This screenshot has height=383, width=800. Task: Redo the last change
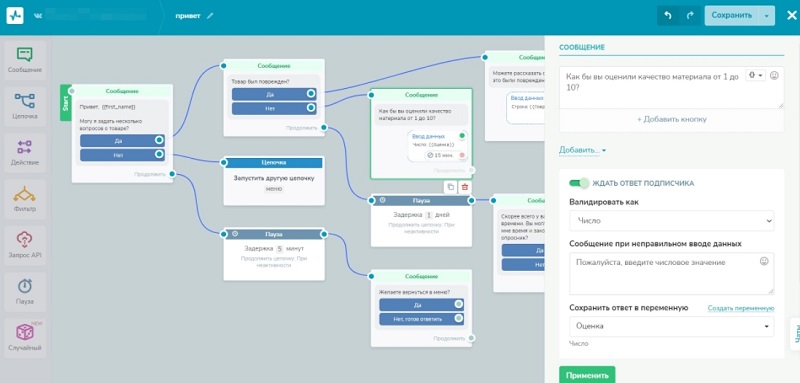click(690, 15)
